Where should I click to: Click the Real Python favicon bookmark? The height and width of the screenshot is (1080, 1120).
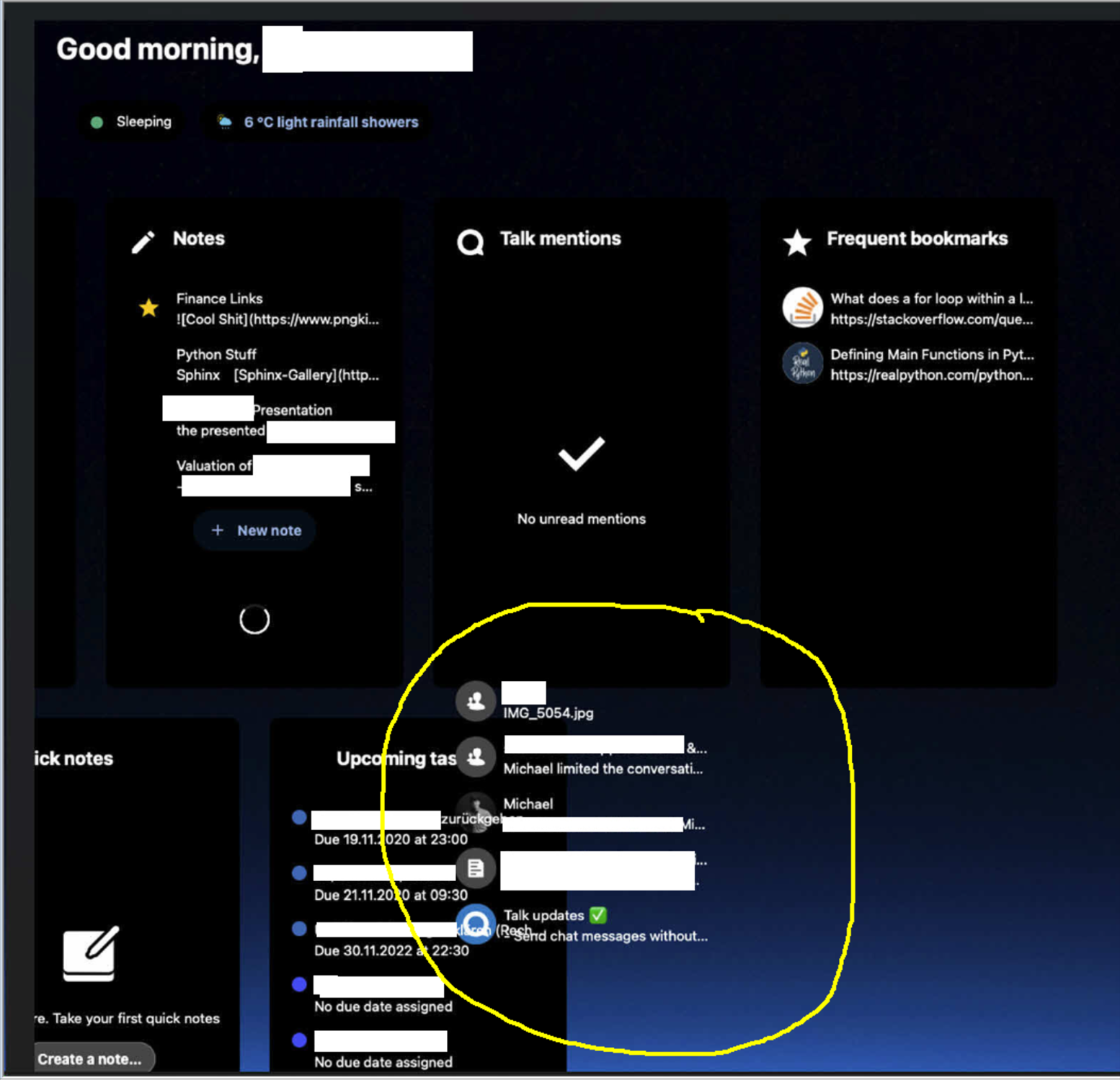(x=802, y=364)
